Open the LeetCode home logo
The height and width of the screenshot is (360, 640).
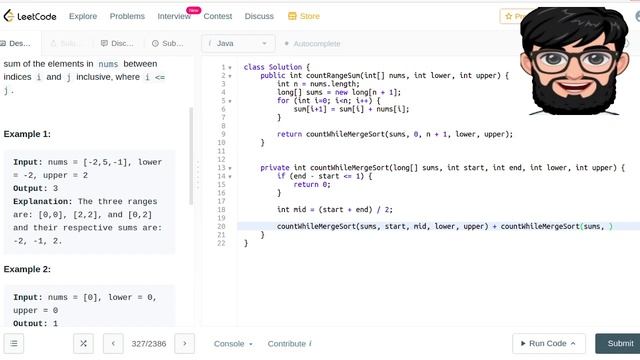[30, 16]
